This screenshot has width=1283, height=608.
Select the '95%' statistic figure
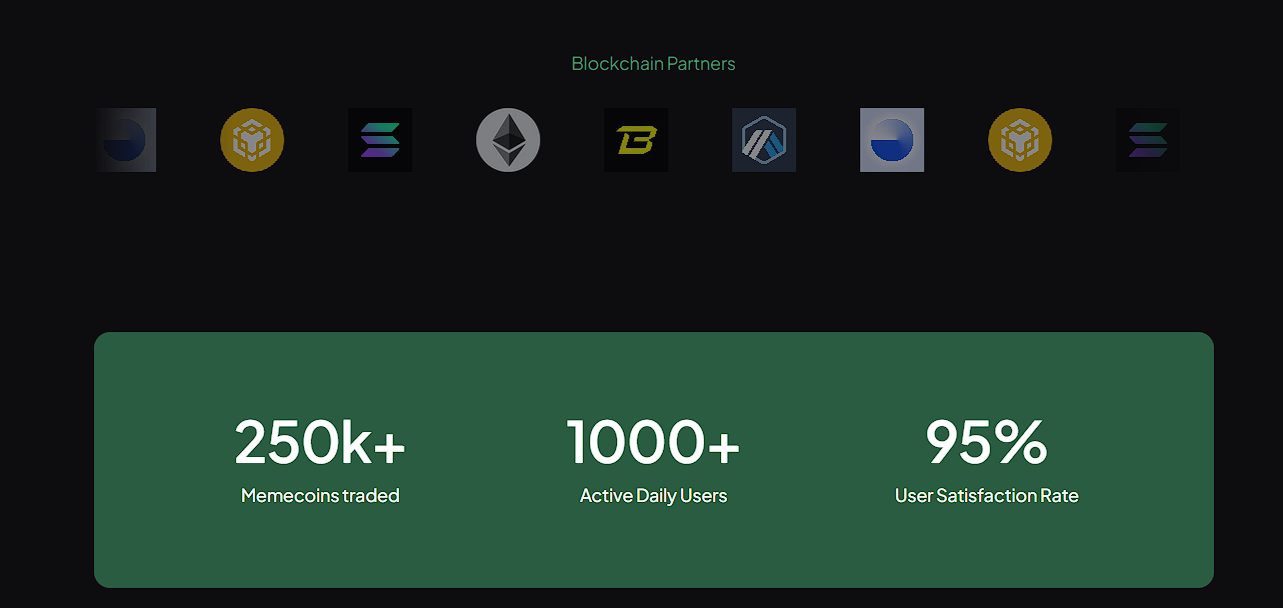[x=986, y=442]
